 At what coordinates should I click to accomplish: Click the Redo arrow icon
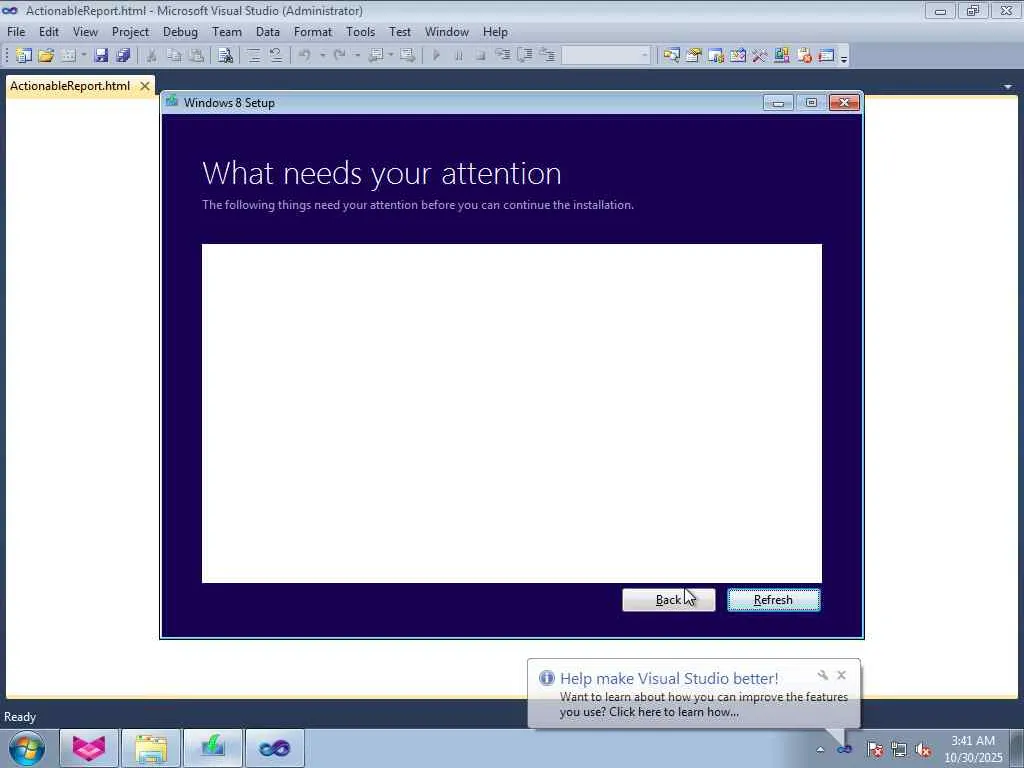[x=340, y=56]
